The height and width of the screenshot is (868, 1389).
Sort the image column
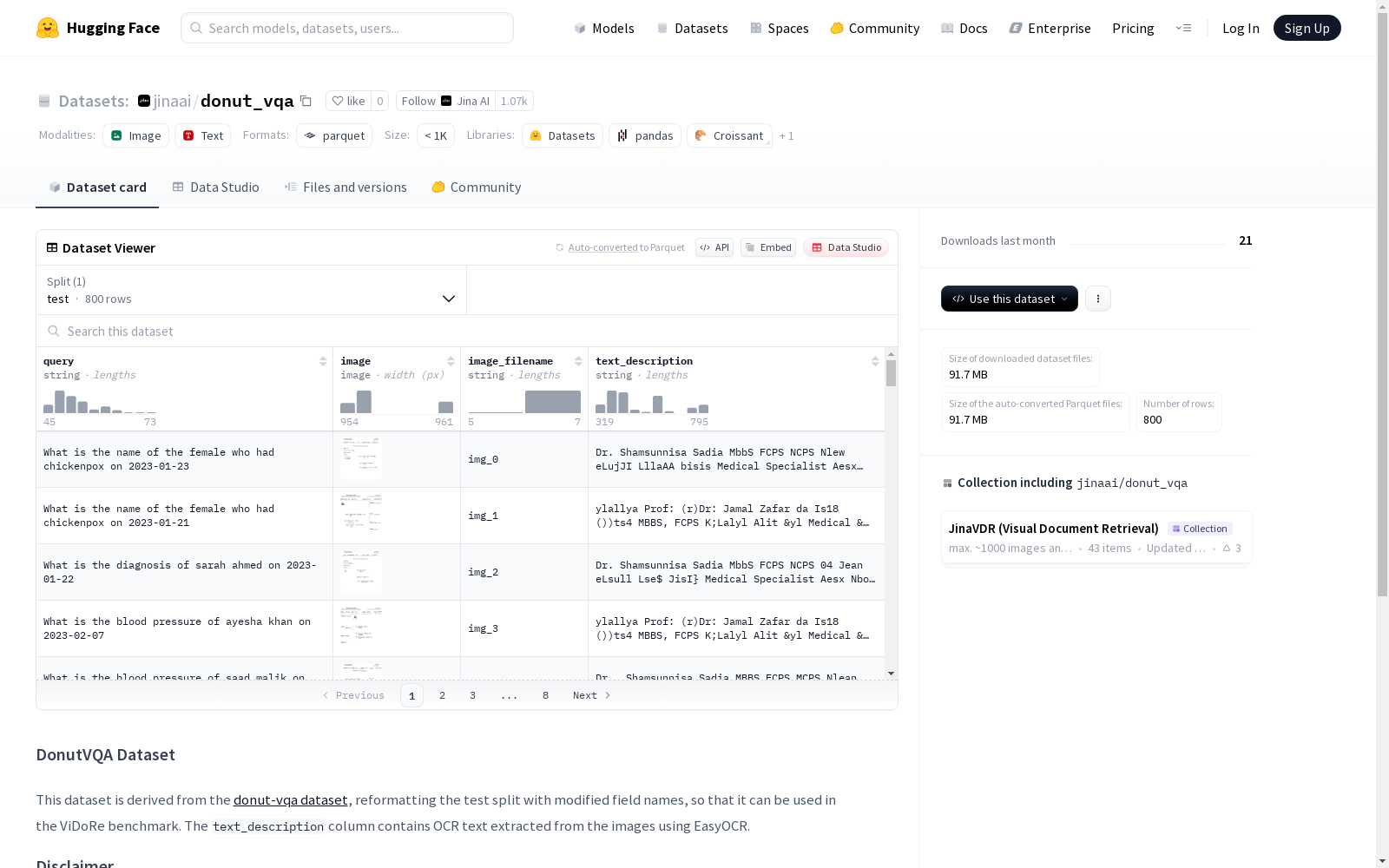[451, 361]
